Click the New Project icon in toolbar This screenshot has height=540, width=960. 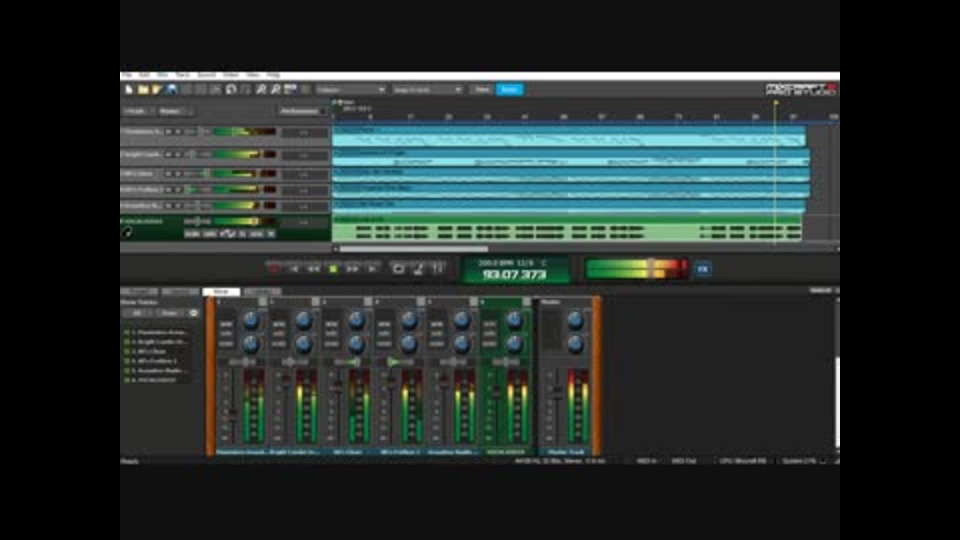point(129,89)
